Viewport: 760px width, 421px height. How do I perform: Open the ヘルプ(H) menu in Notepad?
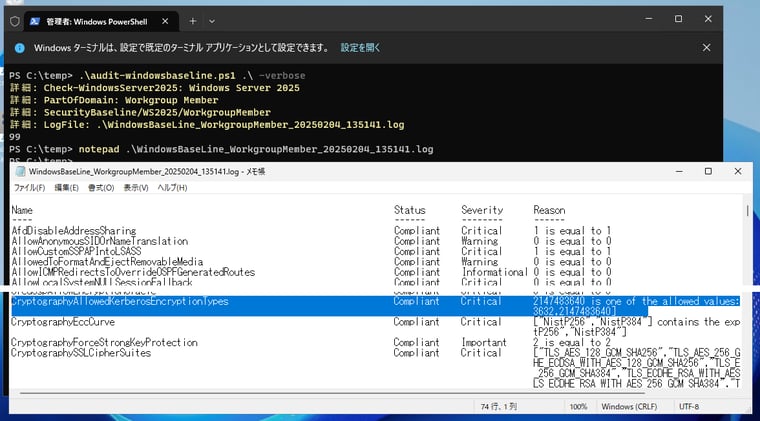coord(172,188)
